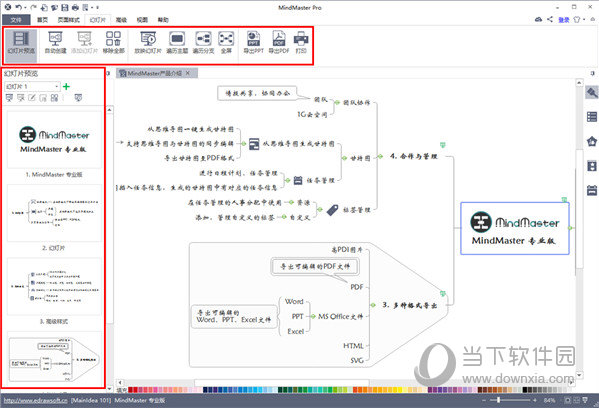This screenshot has height=408, width=599.
Task: Click the slide panel scrollbar up arrow
Action: 109,110
